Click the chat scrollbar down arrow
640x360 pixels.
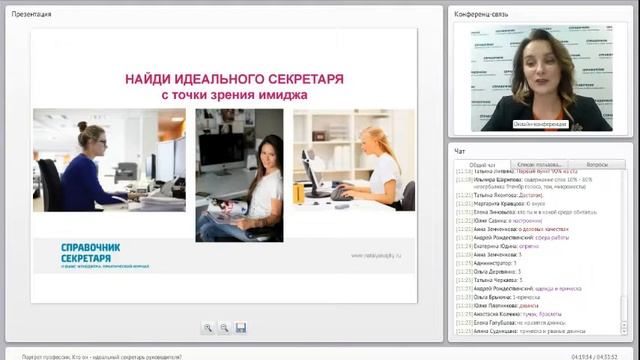[623, 331]
